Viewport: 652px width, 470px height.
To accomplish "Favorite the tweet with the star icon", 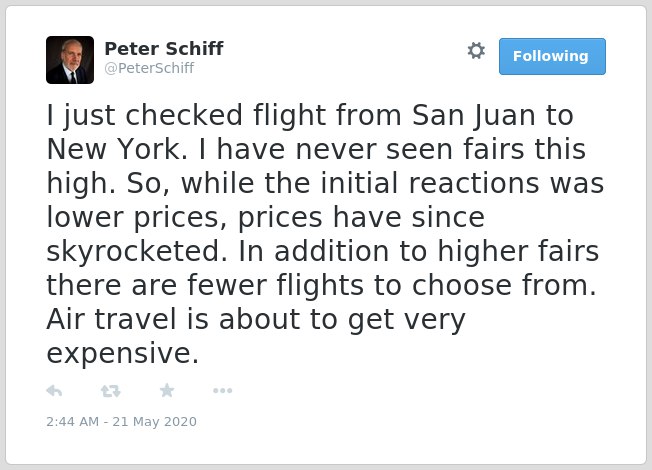I will point(167,391).
